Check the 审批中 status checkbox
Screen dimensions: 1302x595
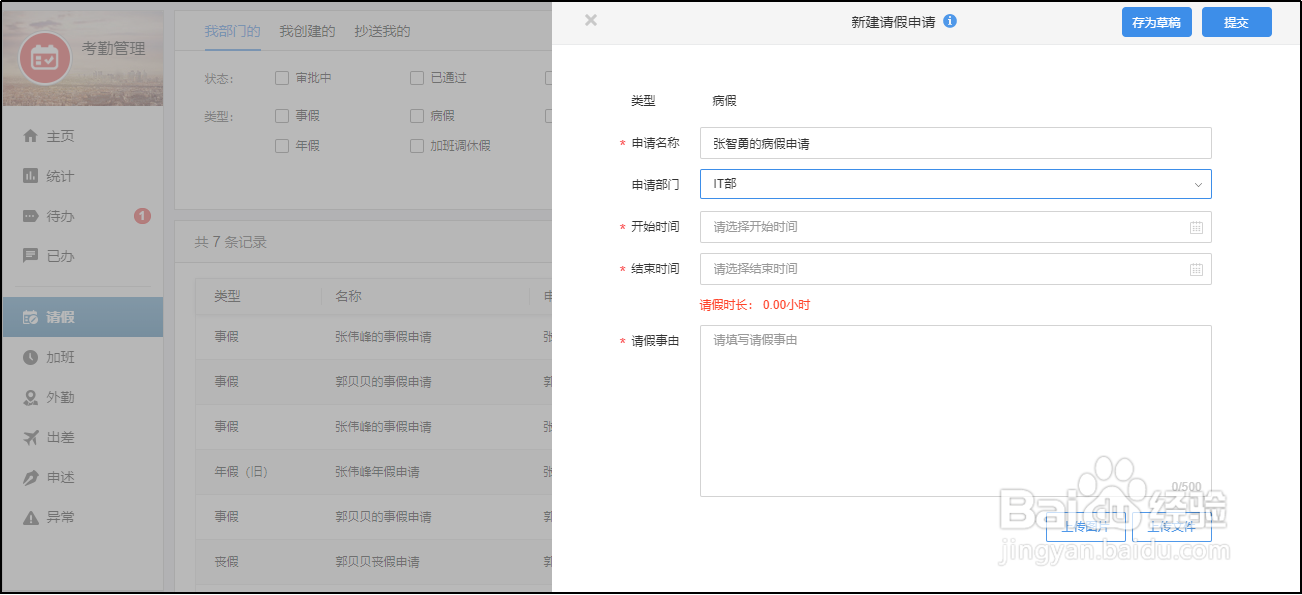[282, 78]
